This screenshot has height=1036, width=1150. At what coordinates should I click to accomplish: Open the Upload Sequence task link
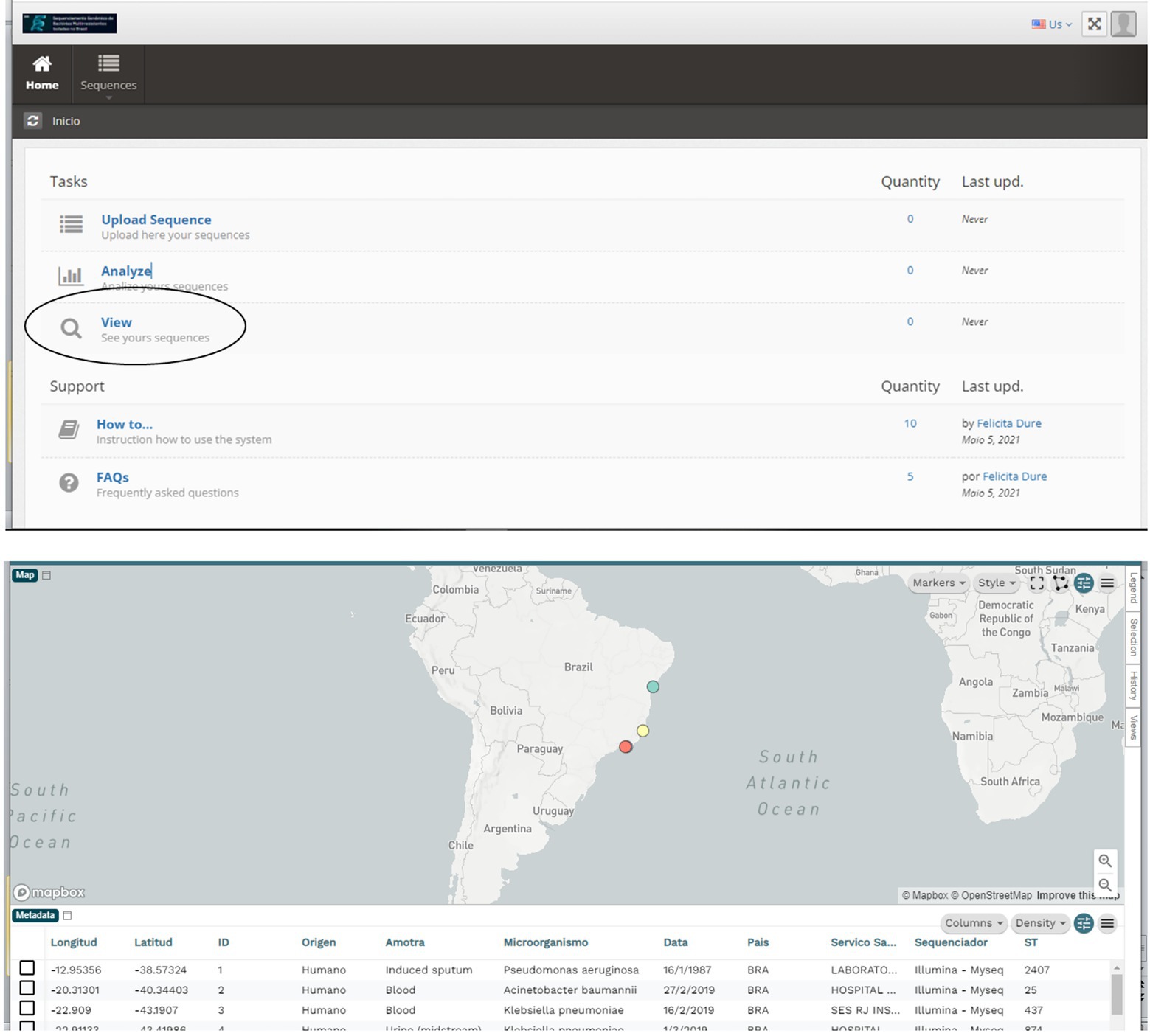click(x=156, y=219)
